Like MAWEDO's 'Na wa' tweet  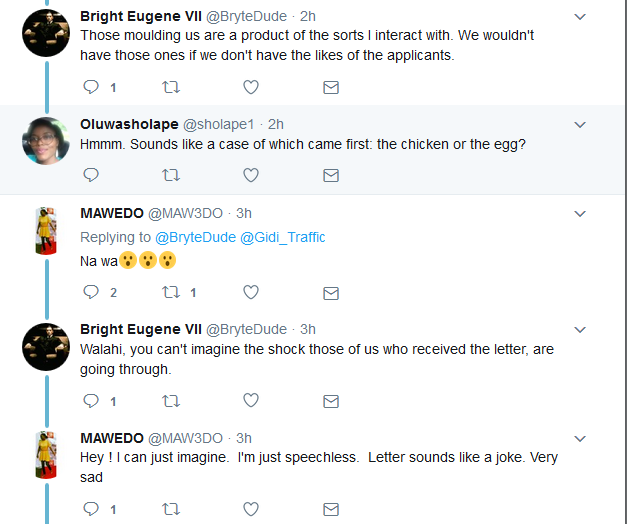(251, 293)
